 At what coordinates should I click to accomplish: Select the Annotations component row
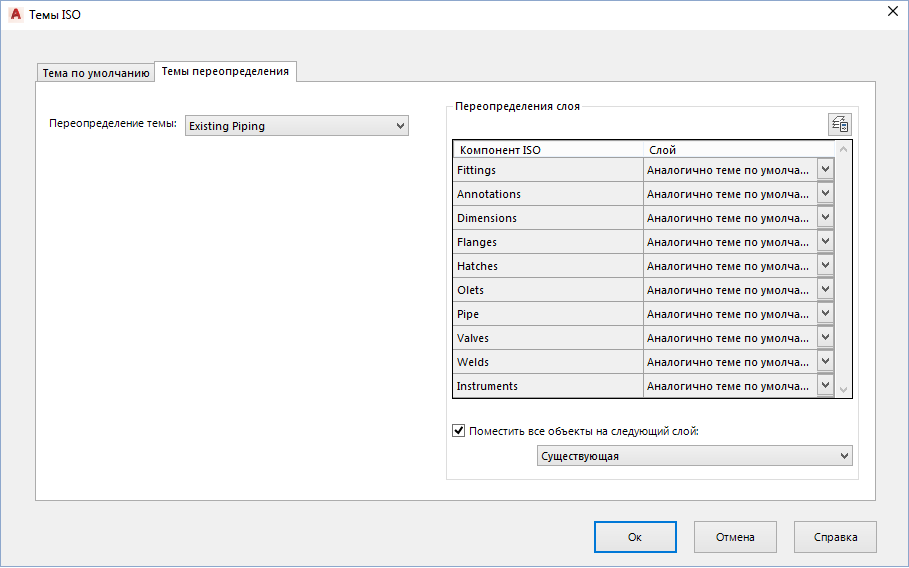point(548,194)
